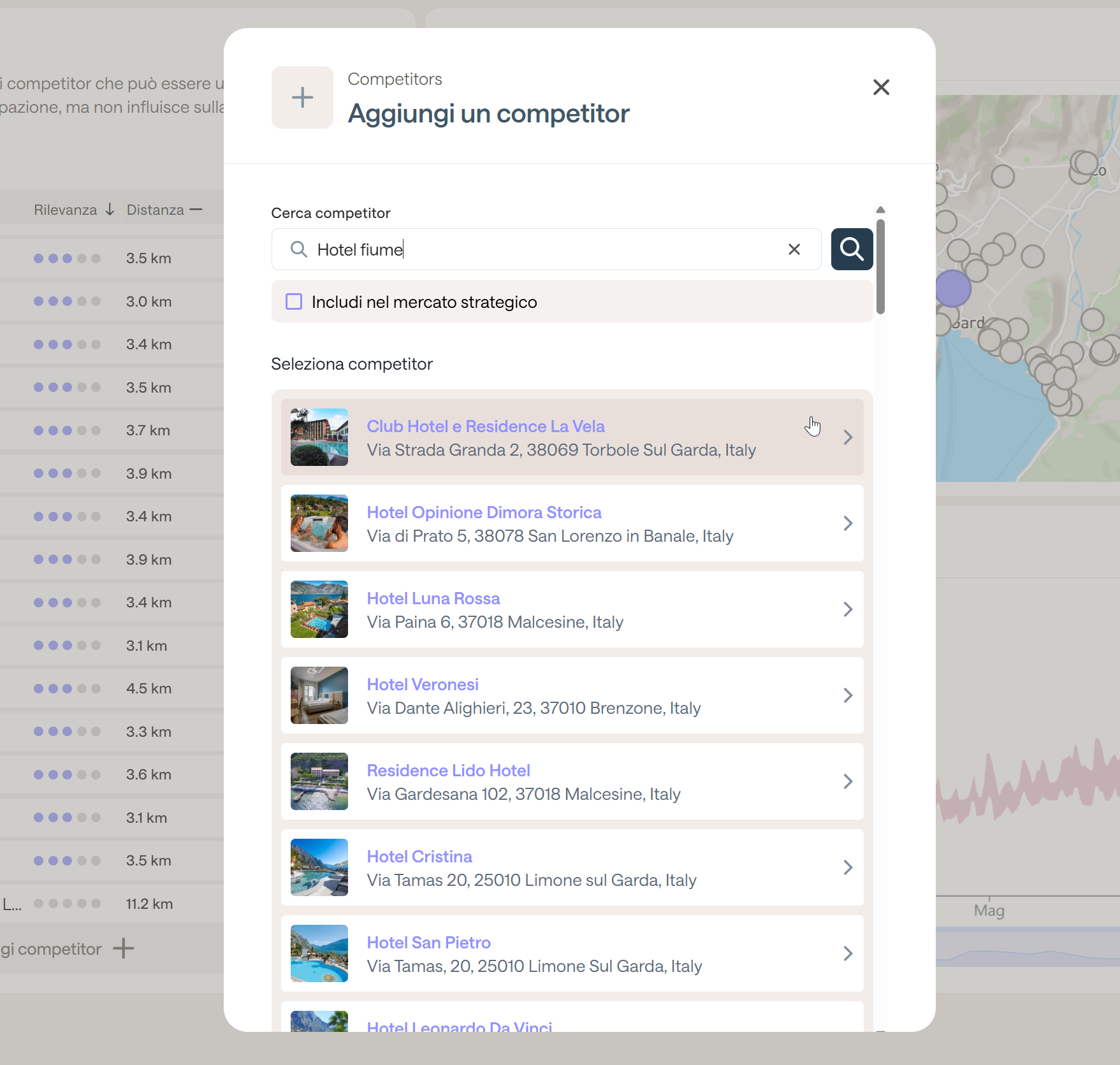Expand Hotel Cristina row arrow

click(x=847, y=867)
